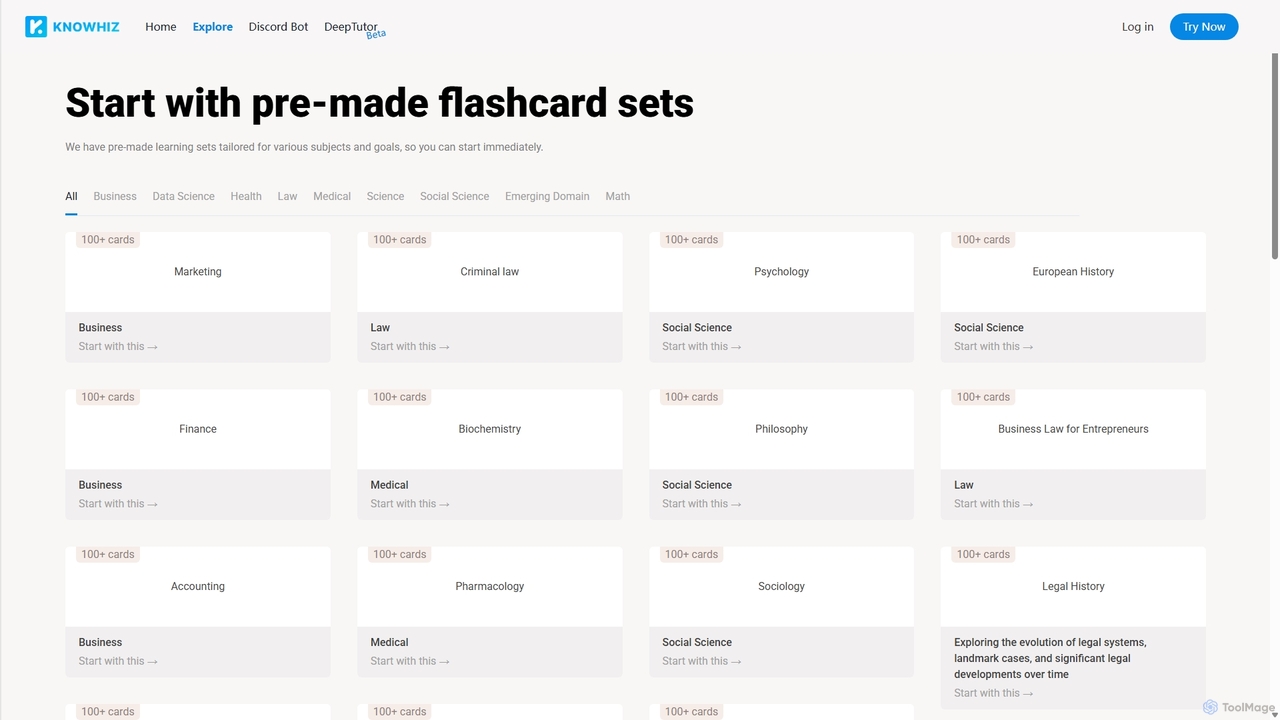Click "Start with this" under Philosophy
The height and width of the screenshot is (720, 1280).
(x=702, y=504)
